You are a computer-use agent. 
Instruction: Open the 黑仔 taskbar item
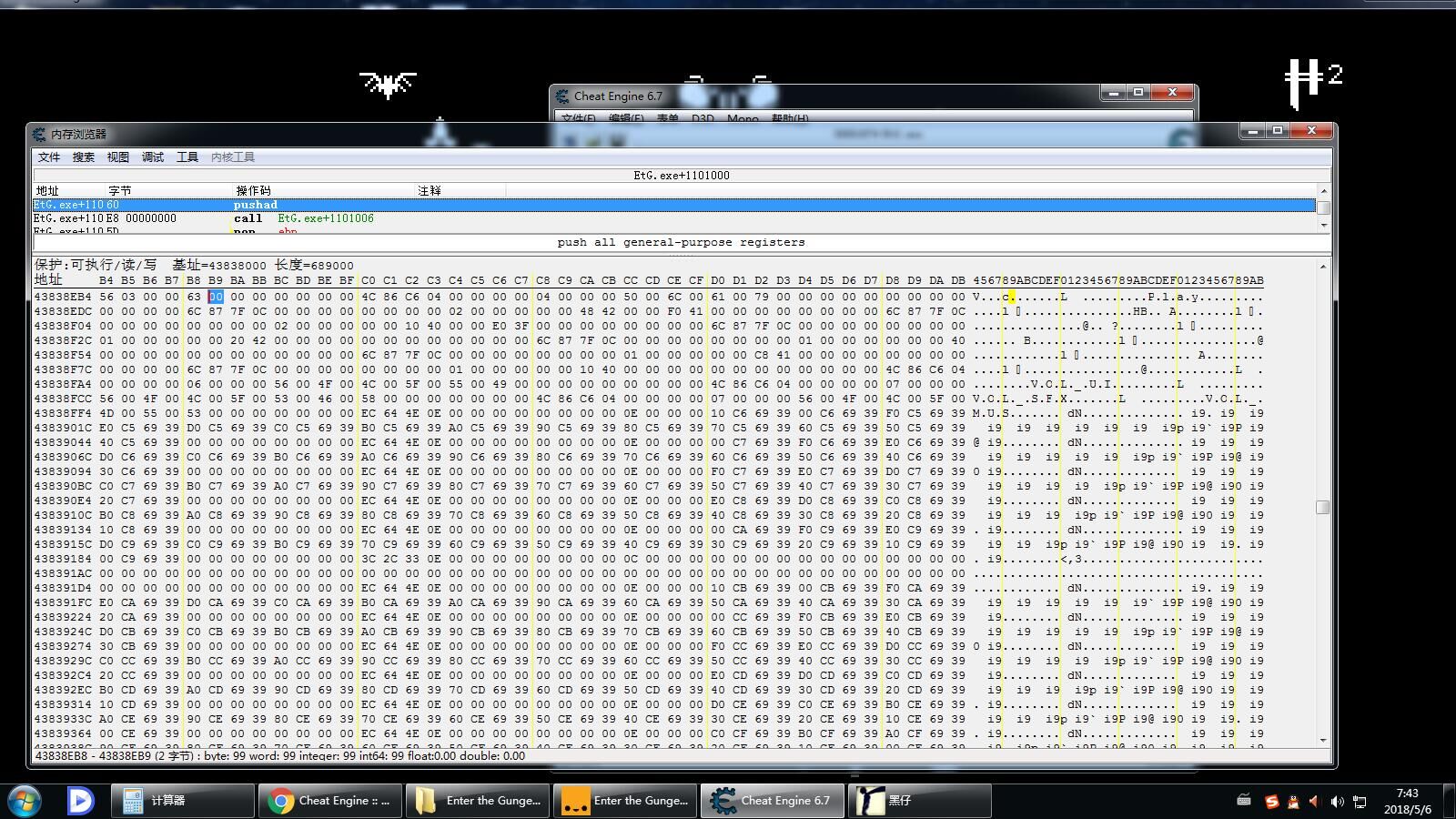[919, 801]
